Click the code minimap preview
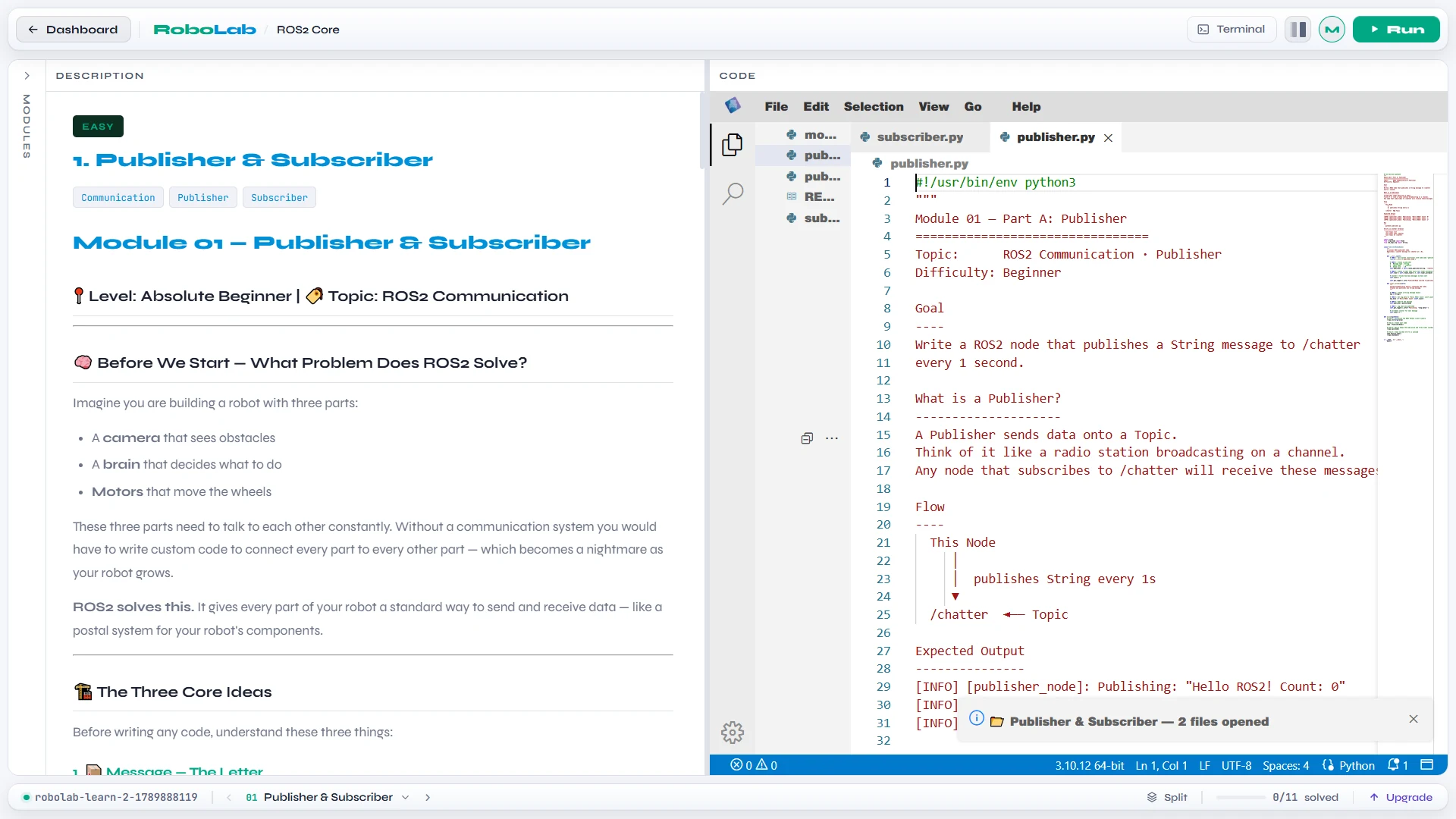The width and height of the screenshot is (1456, 819). 1407,258
